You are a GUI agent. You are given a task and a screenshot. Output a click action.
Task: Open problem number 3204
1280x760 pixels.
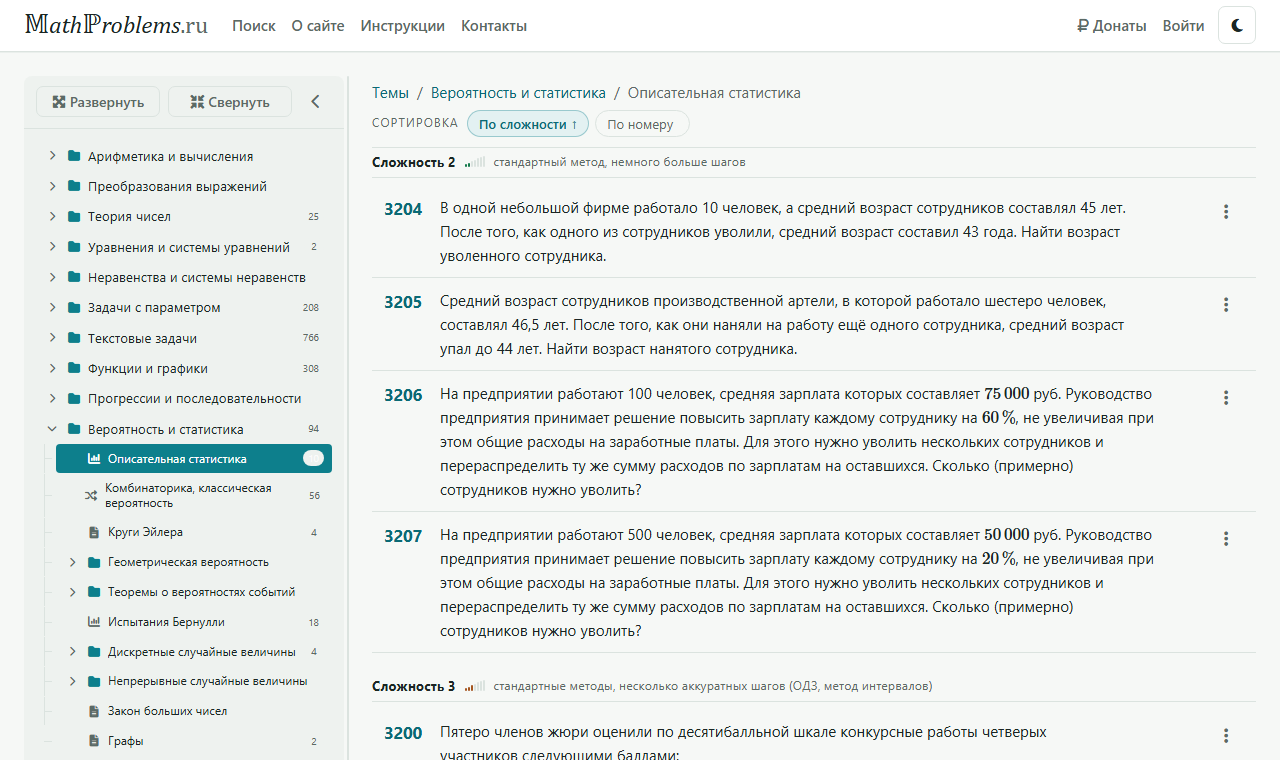click(x=403, y=209)
